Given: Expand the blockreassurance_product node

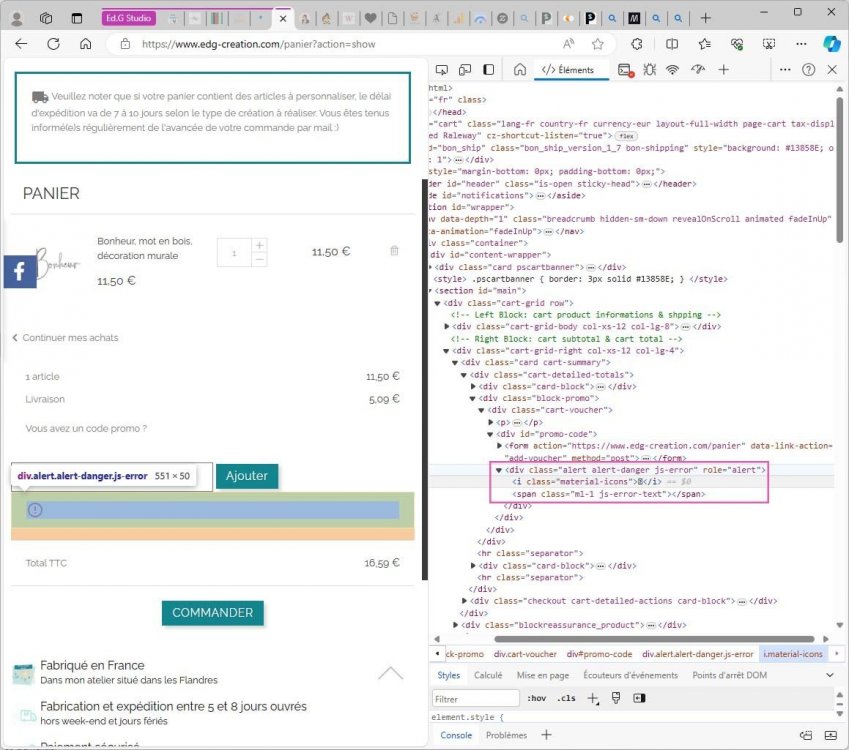Looking at the screenshot, I should (x=455, y=625).
